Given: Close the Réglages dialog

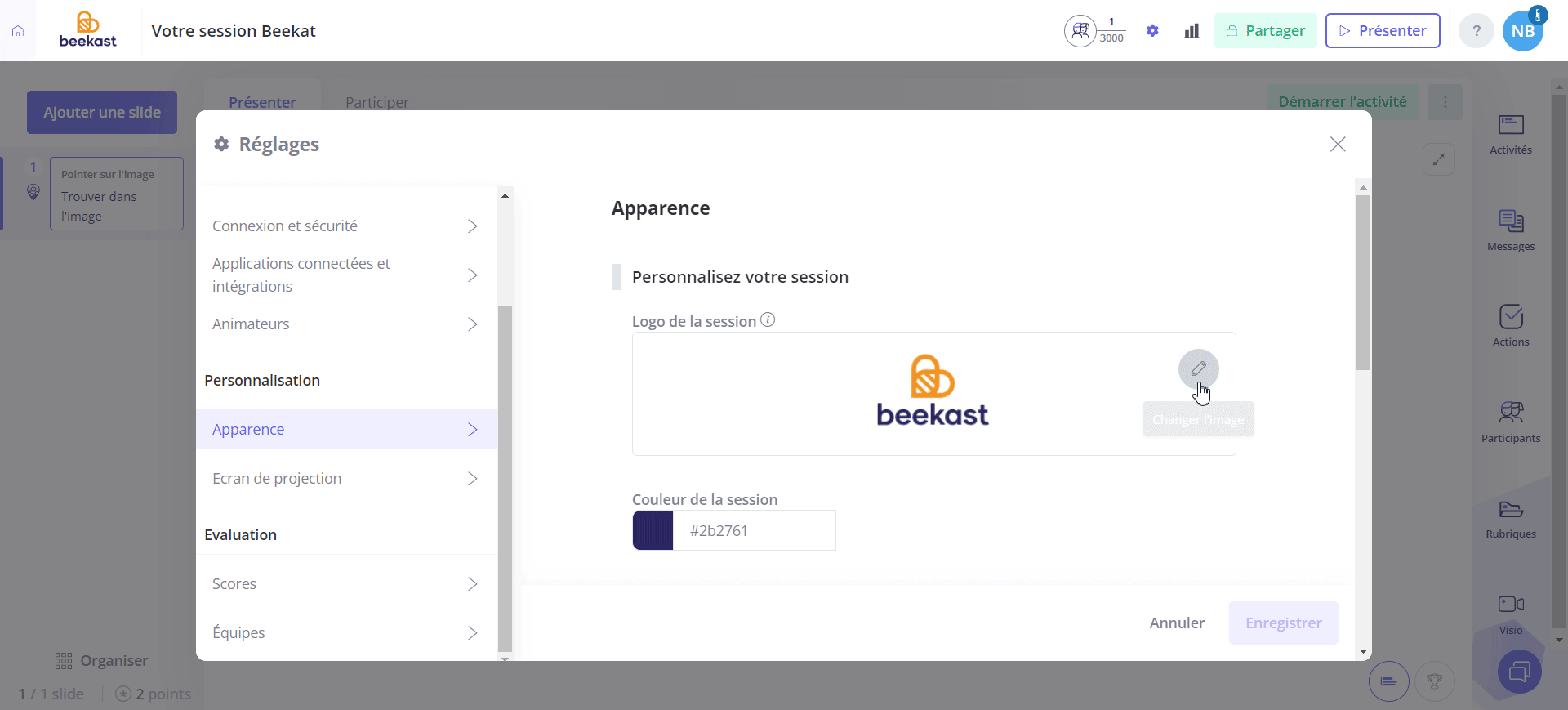Looking at the screenshot, I should tap(1338, 145).
